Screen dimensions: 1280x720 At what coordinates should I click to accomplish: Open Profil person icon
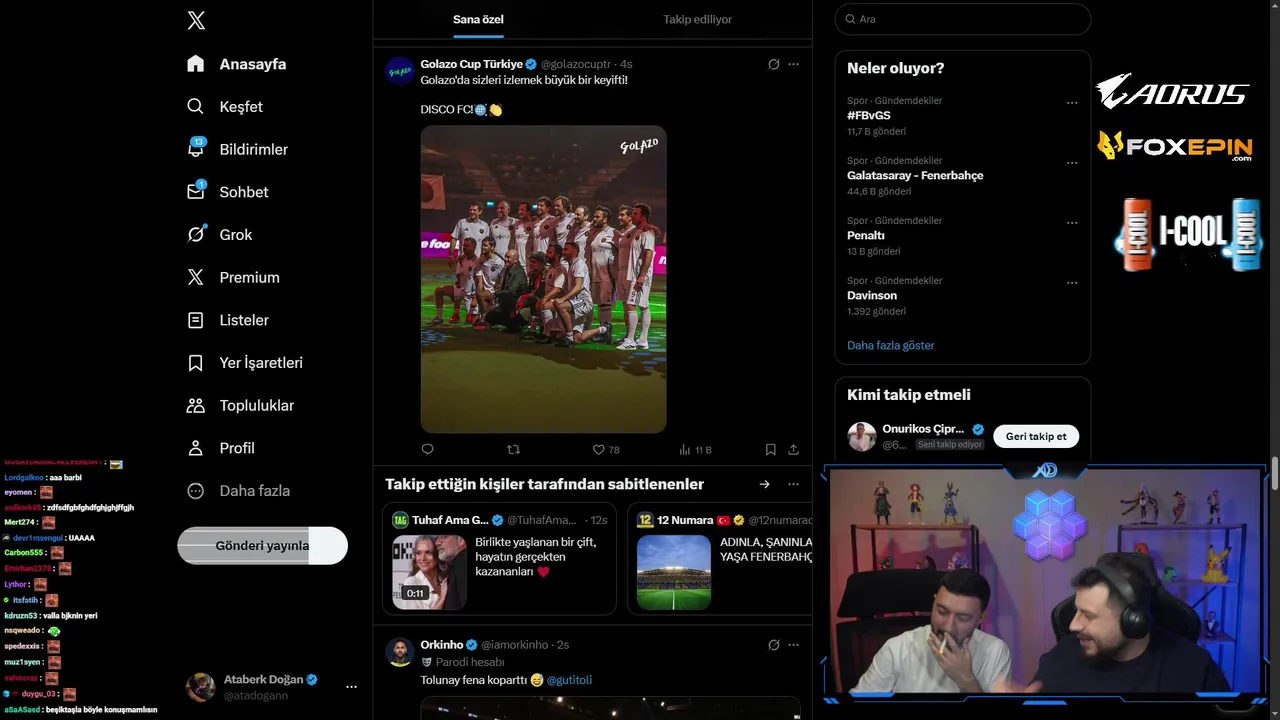click(196, 448)
